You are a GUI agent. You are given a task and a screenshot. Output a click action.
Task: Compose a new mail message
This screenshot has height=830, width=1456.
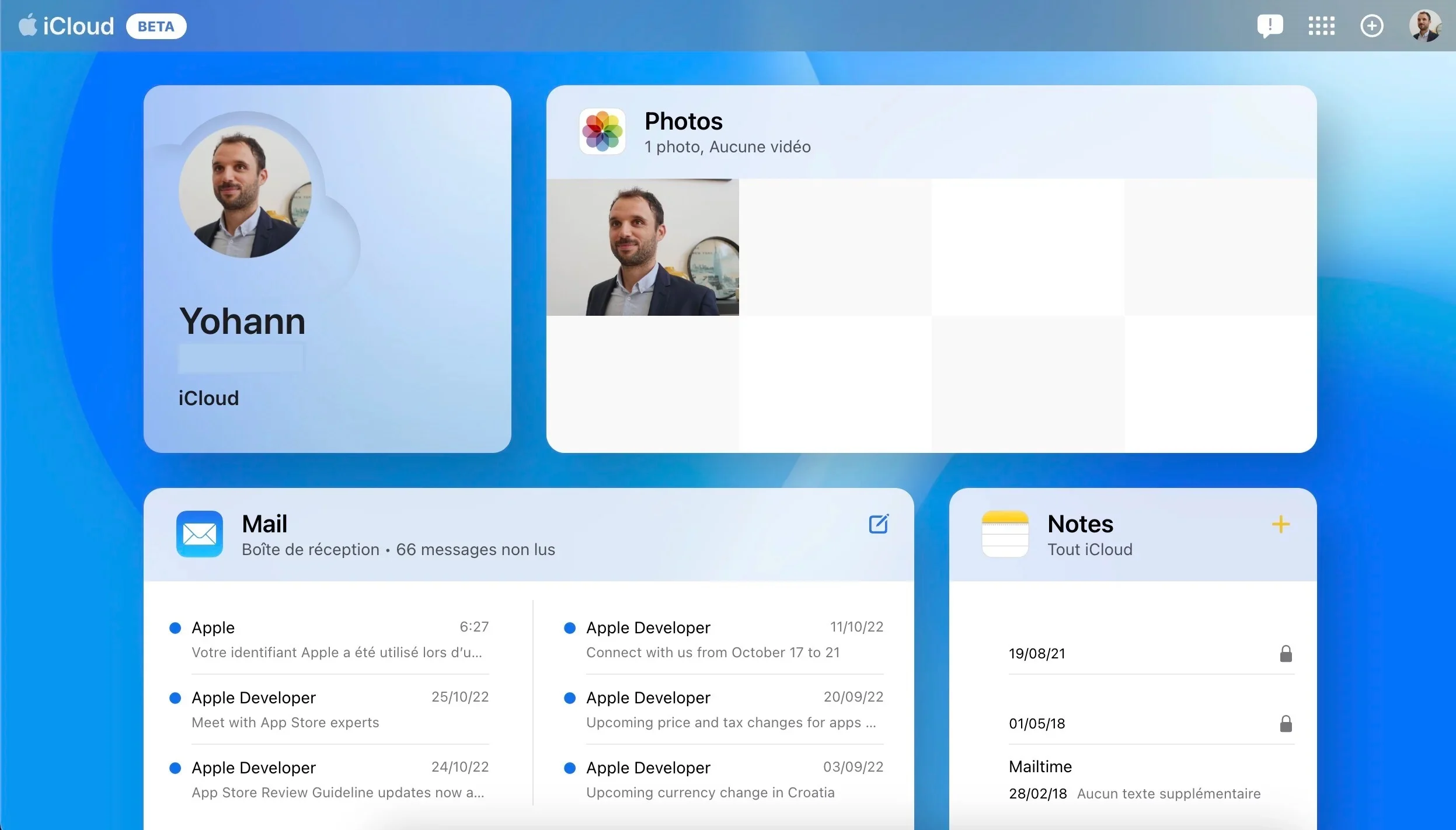[878, 524]
